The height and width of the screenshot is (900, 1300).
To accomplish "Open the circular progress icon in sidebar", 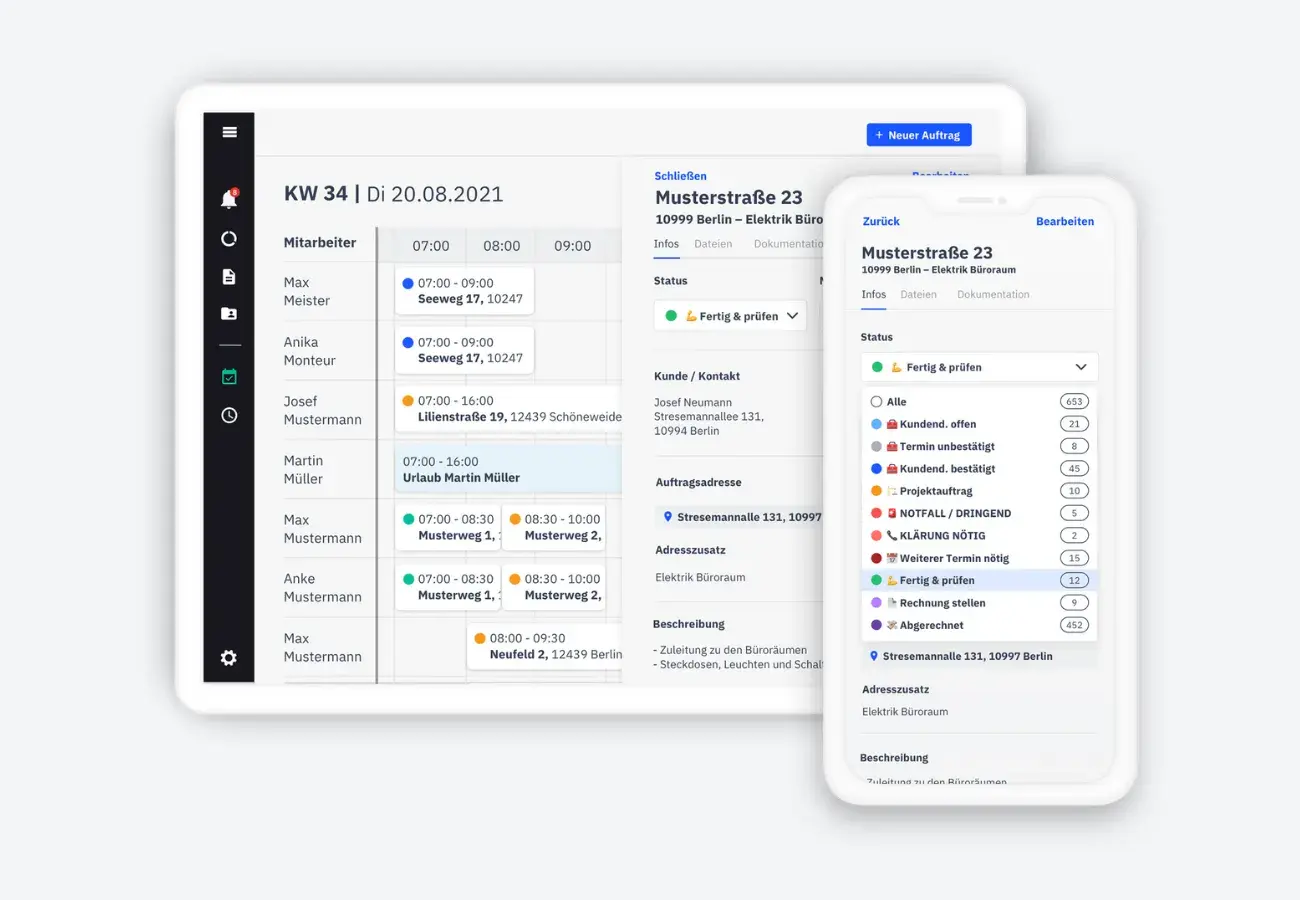I will 229,239.
